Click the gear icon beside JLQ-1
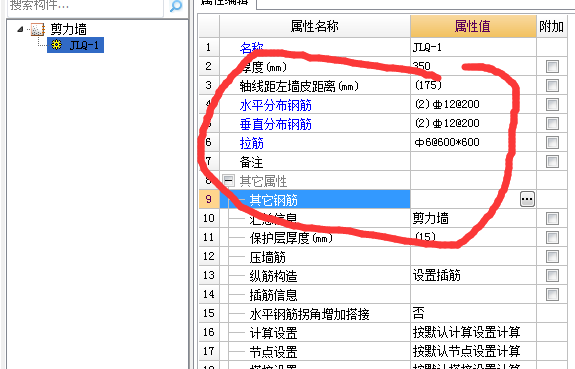 tap(56, 45)
